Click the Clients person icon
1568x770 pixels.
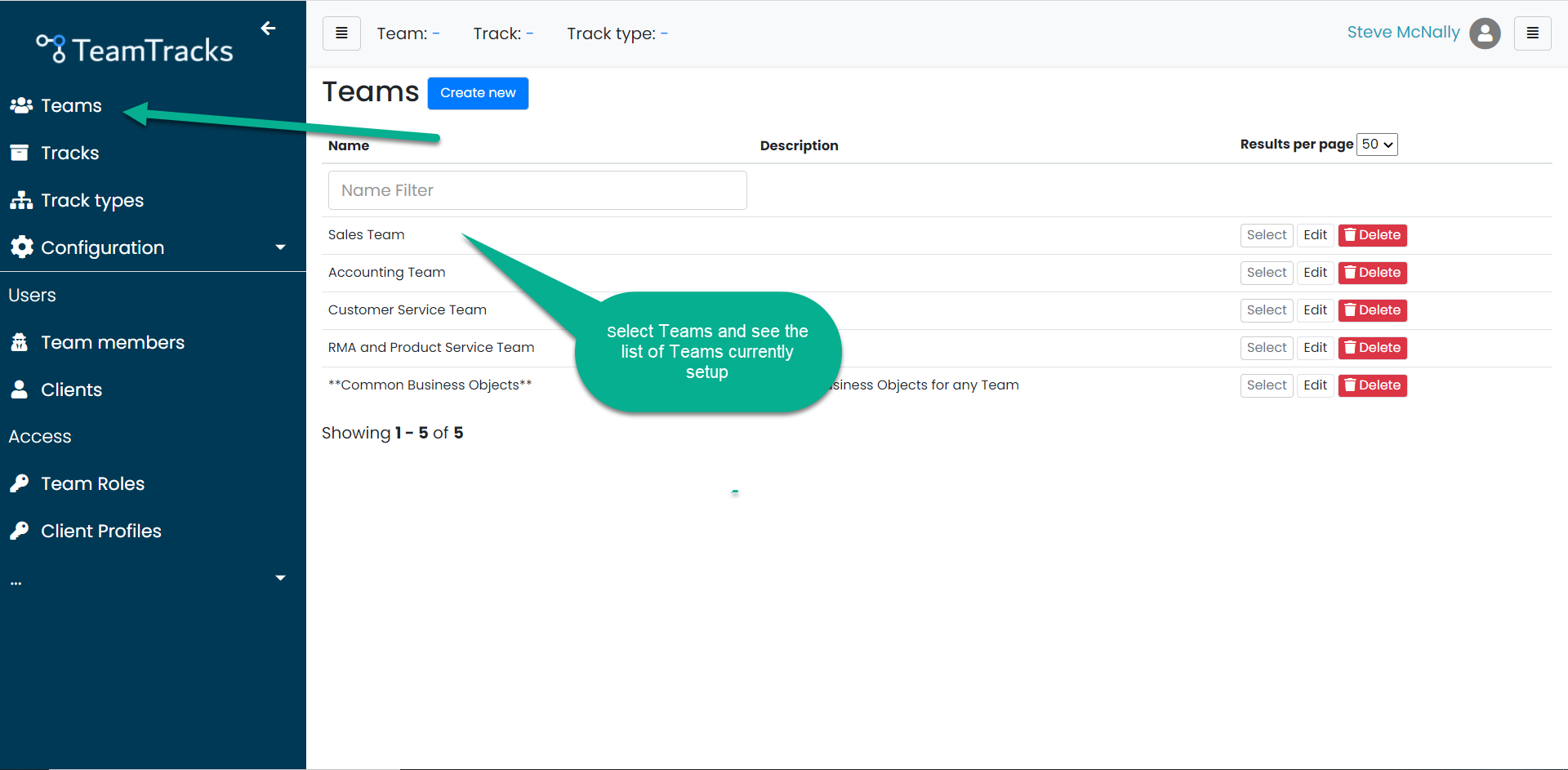tap(20, 389)
